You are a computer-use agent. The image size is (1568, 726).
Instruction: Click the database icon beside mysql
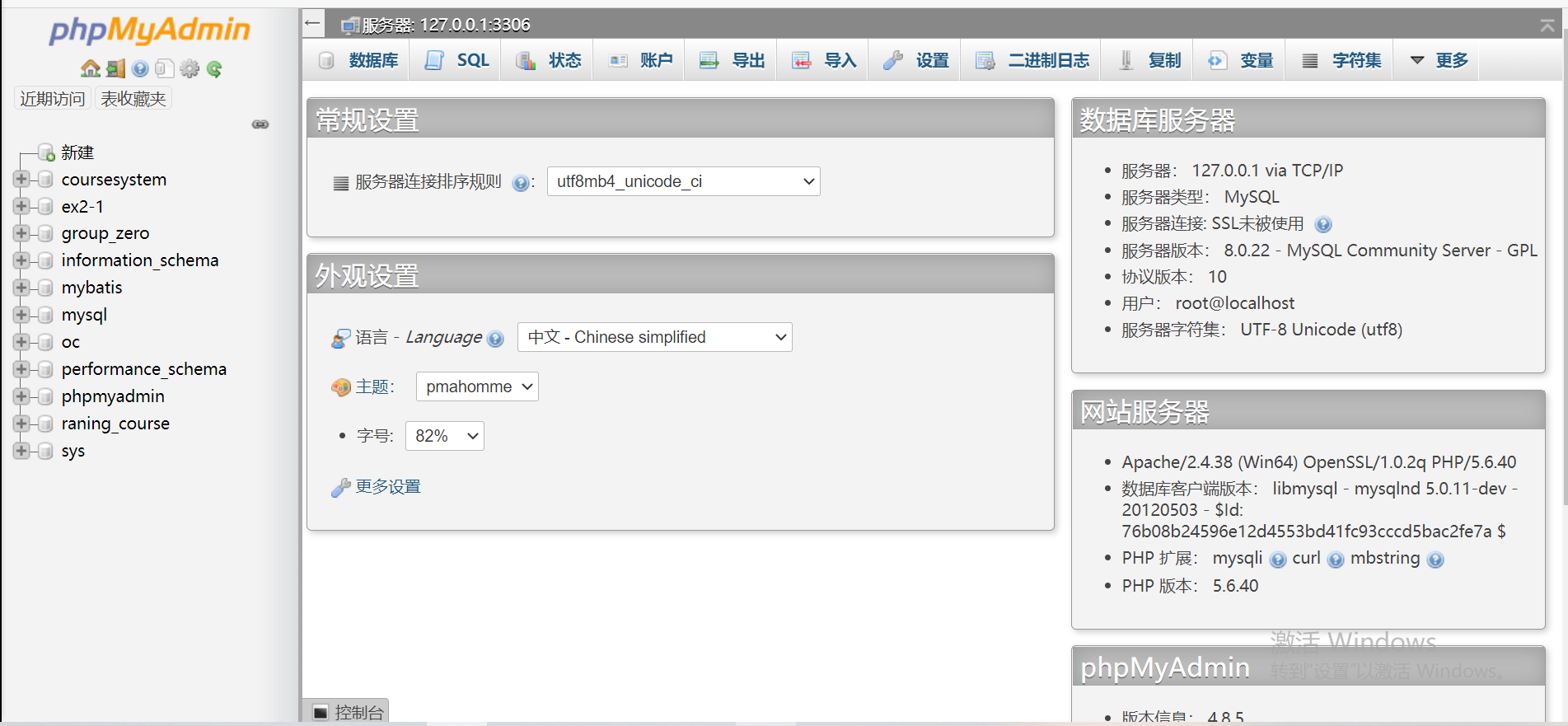pyautogui.click(x=45, y=315)
